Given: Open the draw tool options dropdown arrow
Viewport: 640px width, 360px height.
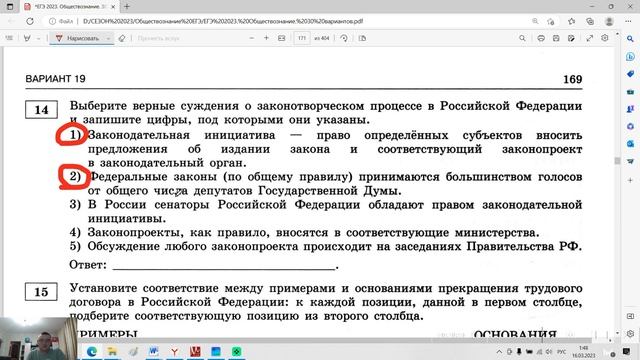Looking at the screenshot, I should 109,38.
